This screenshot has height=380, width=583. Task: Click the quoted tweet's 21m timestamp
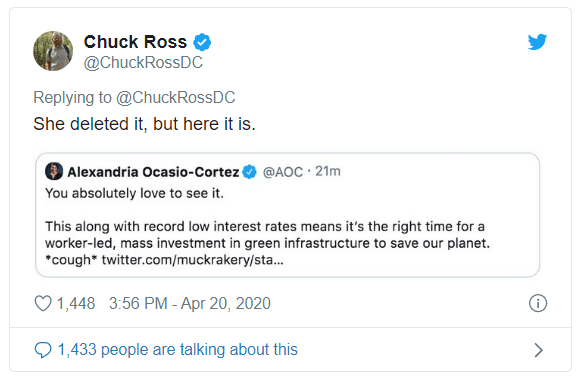click(328, 171)
